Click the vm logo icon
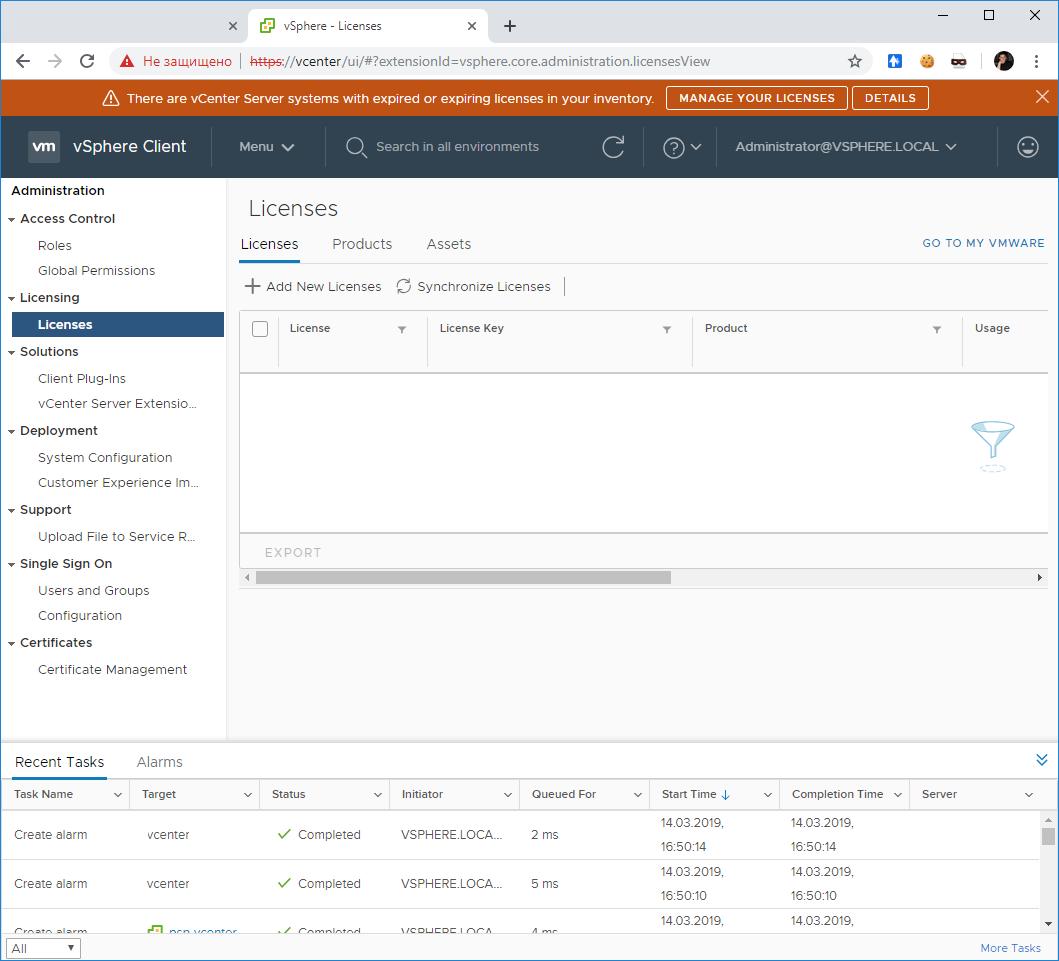The width and height of the screenshot is (1059, 961). click(x=44, y=147)
